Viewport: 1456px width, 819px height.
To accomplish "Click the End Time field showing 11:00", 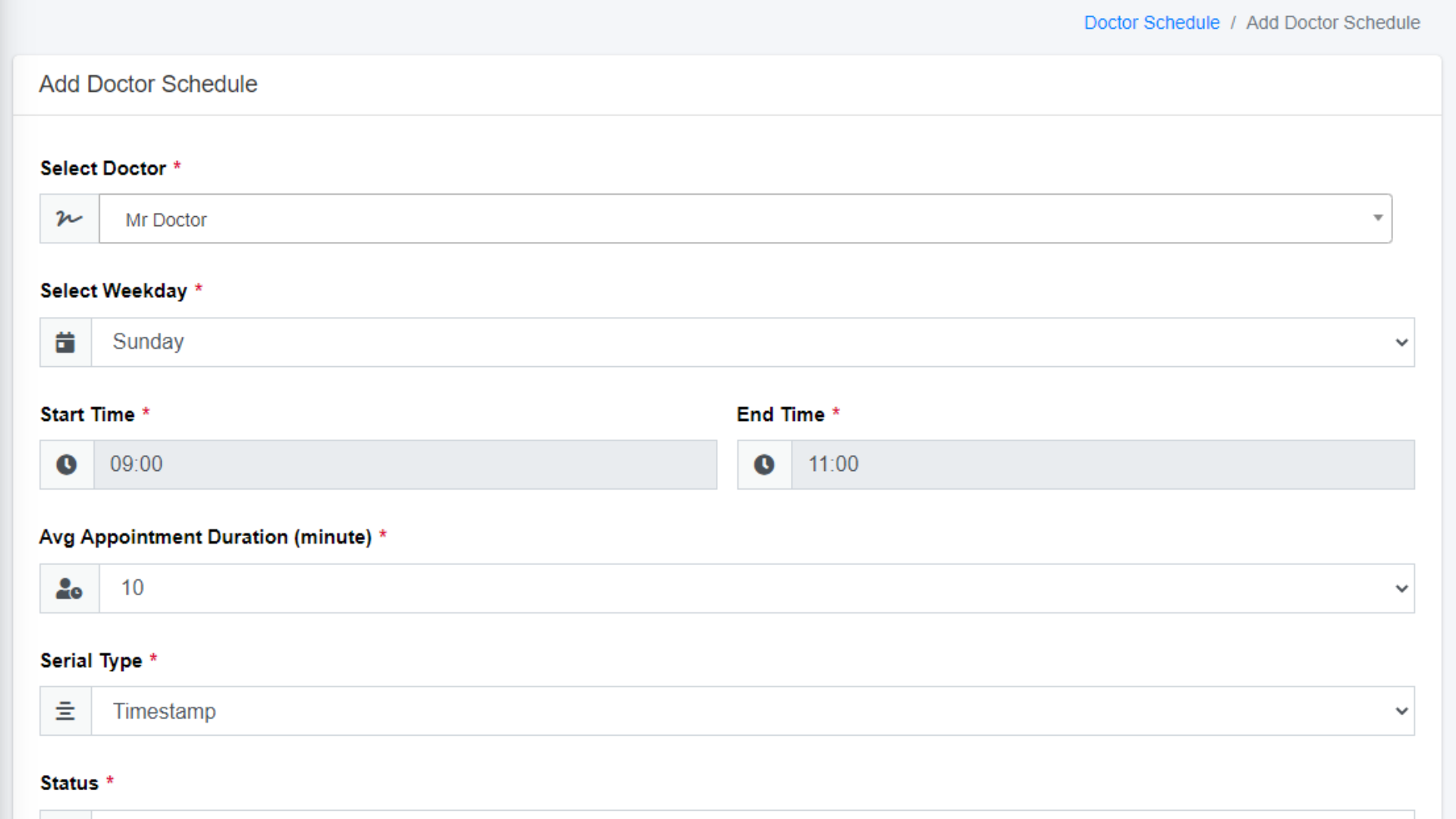I will 1102,465.
